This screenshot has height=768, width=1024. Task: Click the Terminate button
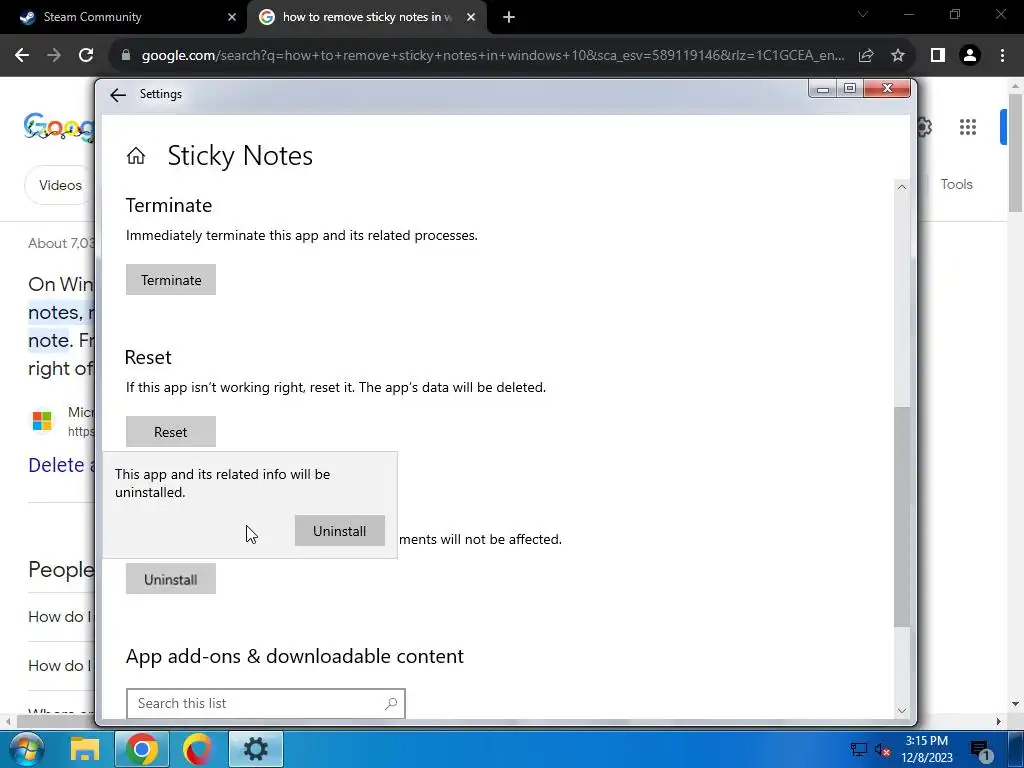pos(170,280)
